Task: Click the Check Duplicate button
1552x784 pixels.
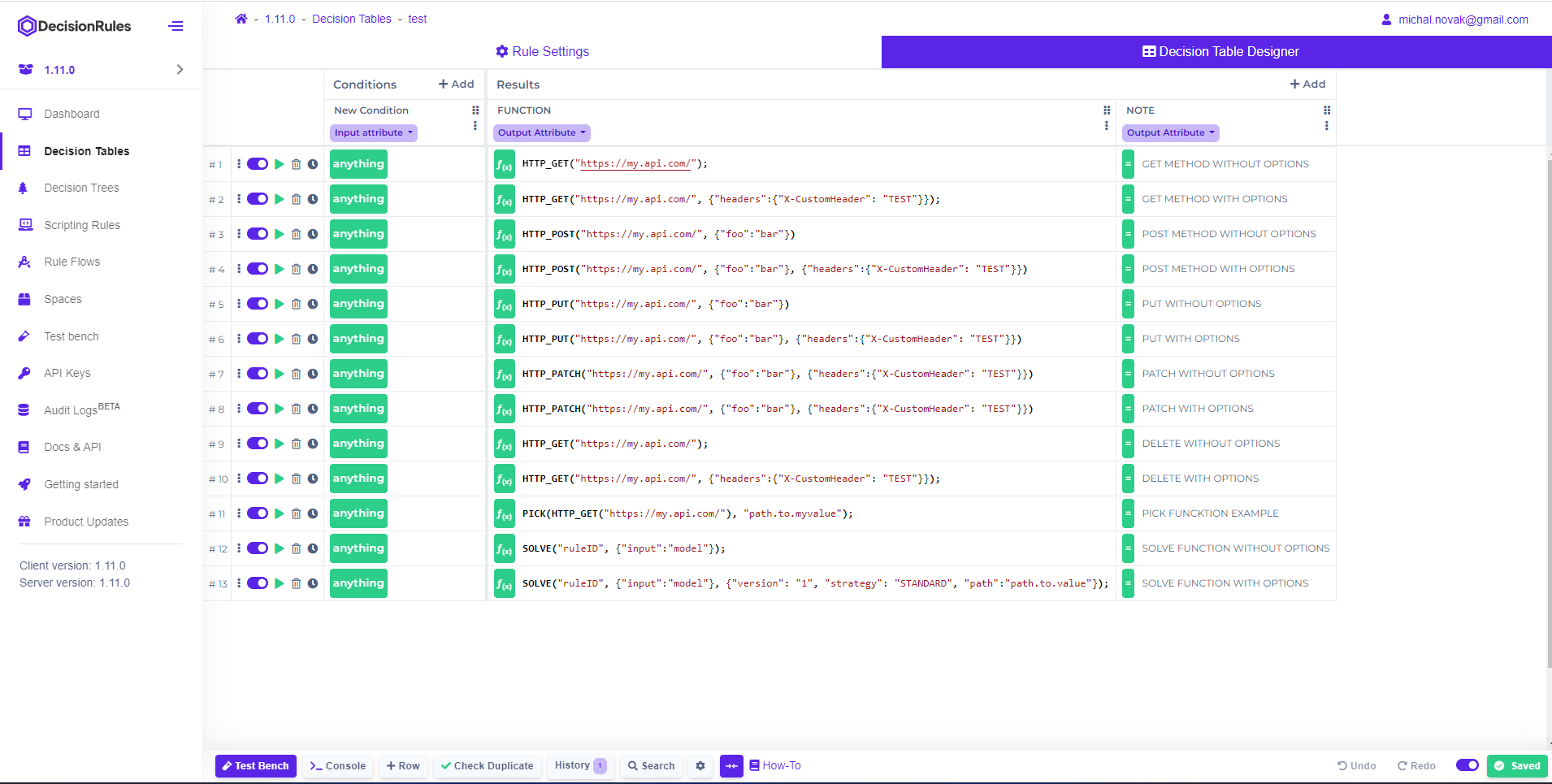Action: [487, 765]
